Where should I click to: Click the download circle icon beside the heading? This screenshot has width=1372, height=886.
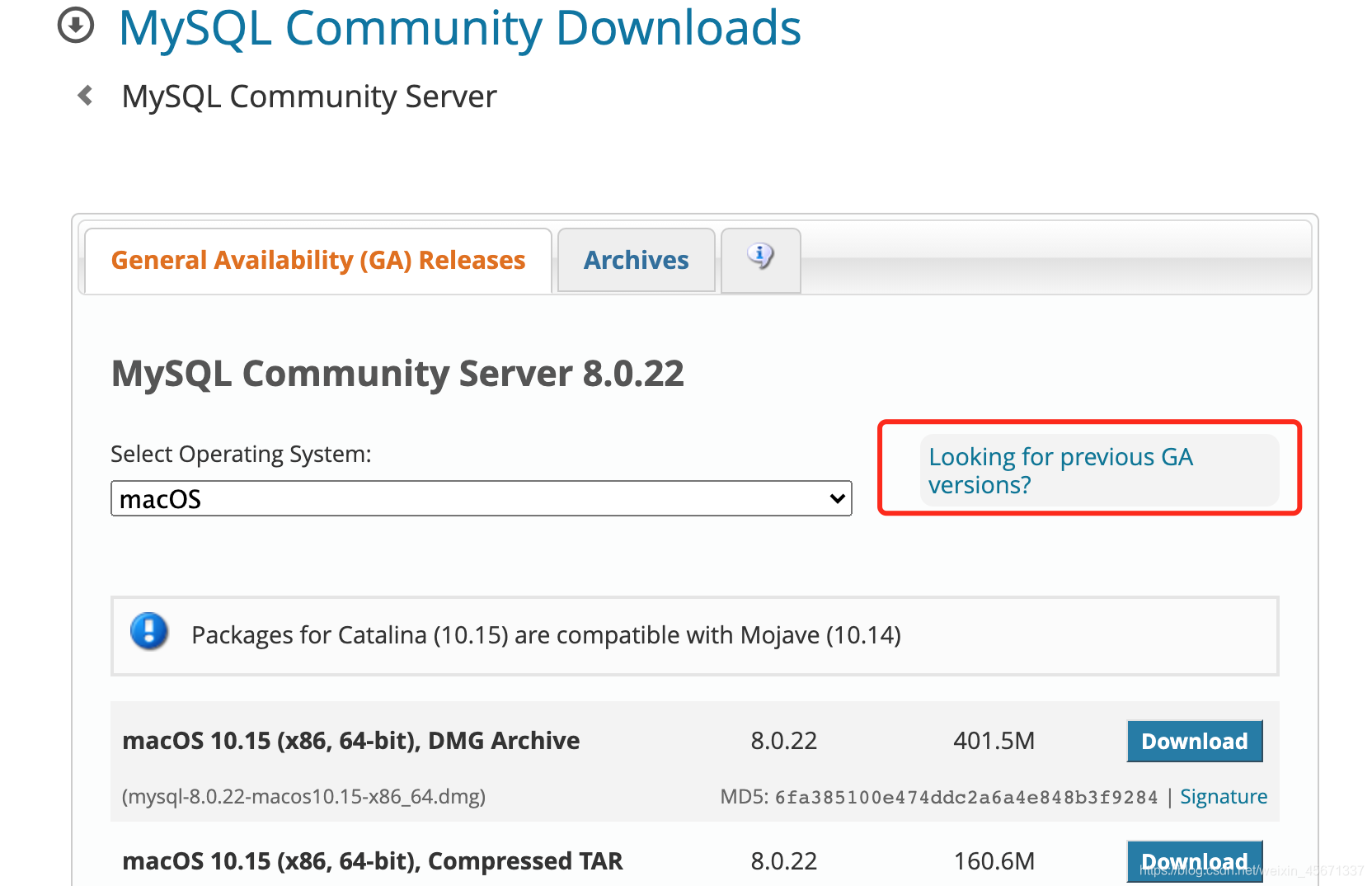point(76,26)
